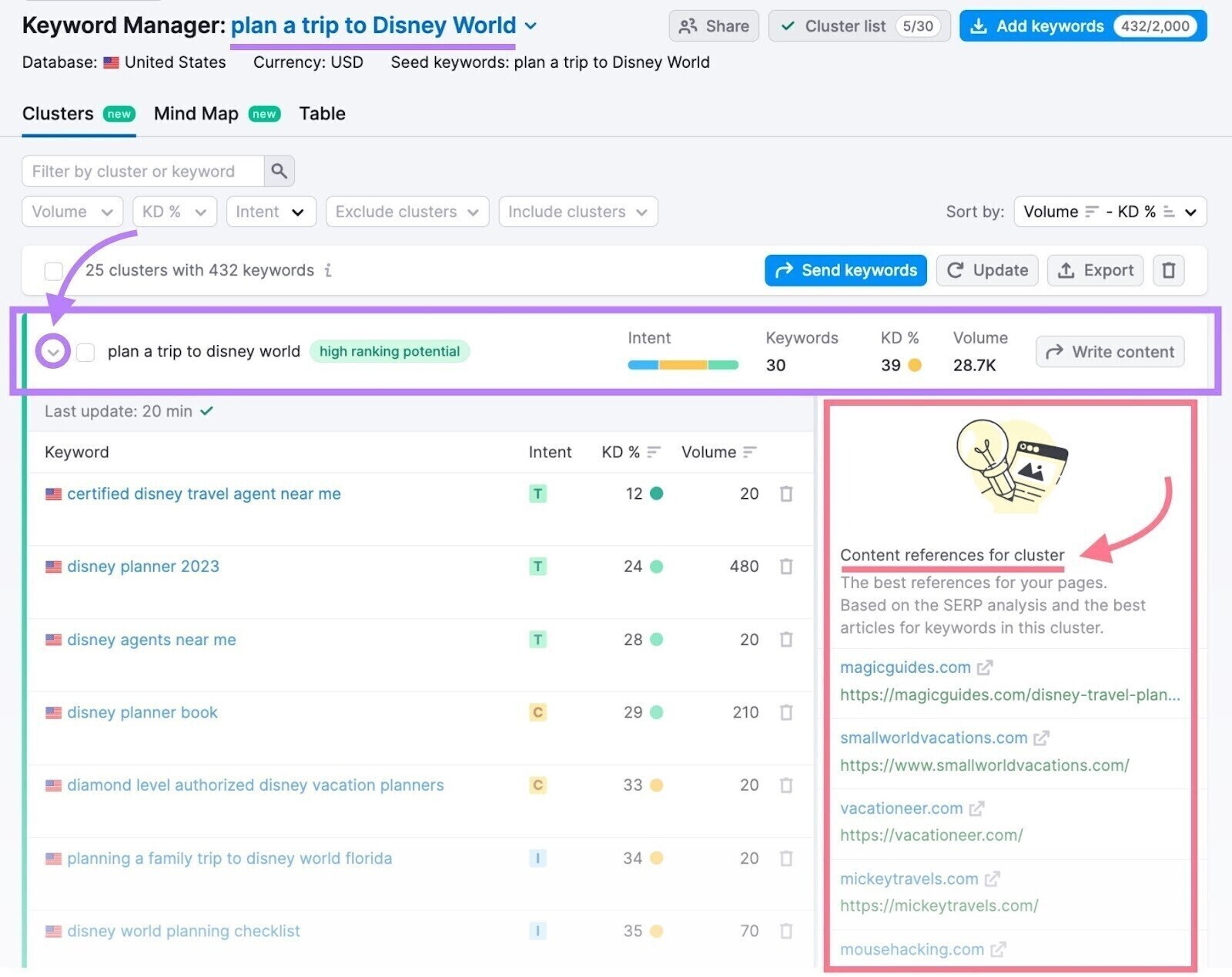Open the magicguides.com reference link
The height and width of the screenshot is (977, 1232).
(905, 668)
